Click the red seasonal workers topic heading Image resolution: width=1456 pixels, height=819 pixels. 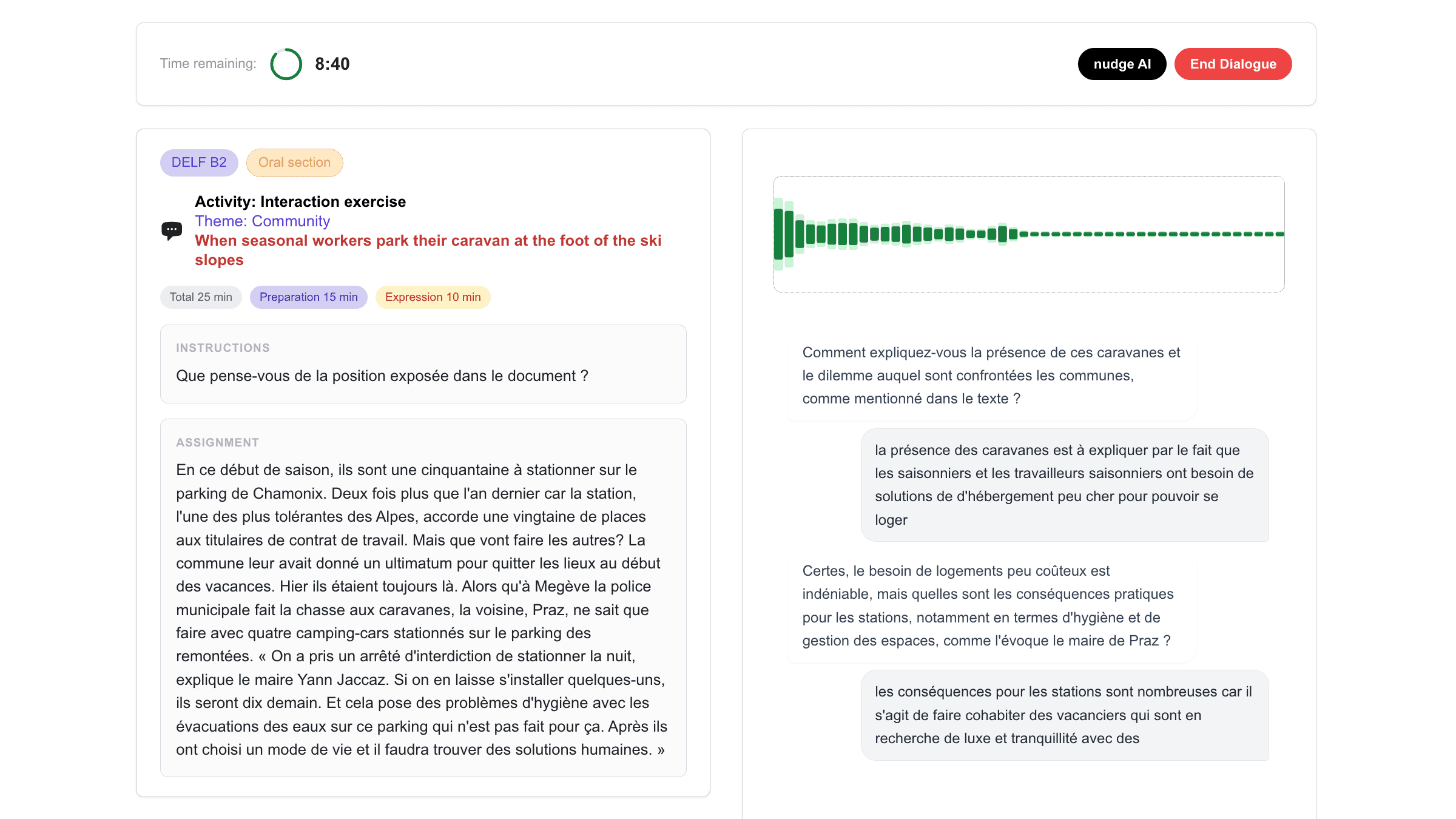coord(428,250)
